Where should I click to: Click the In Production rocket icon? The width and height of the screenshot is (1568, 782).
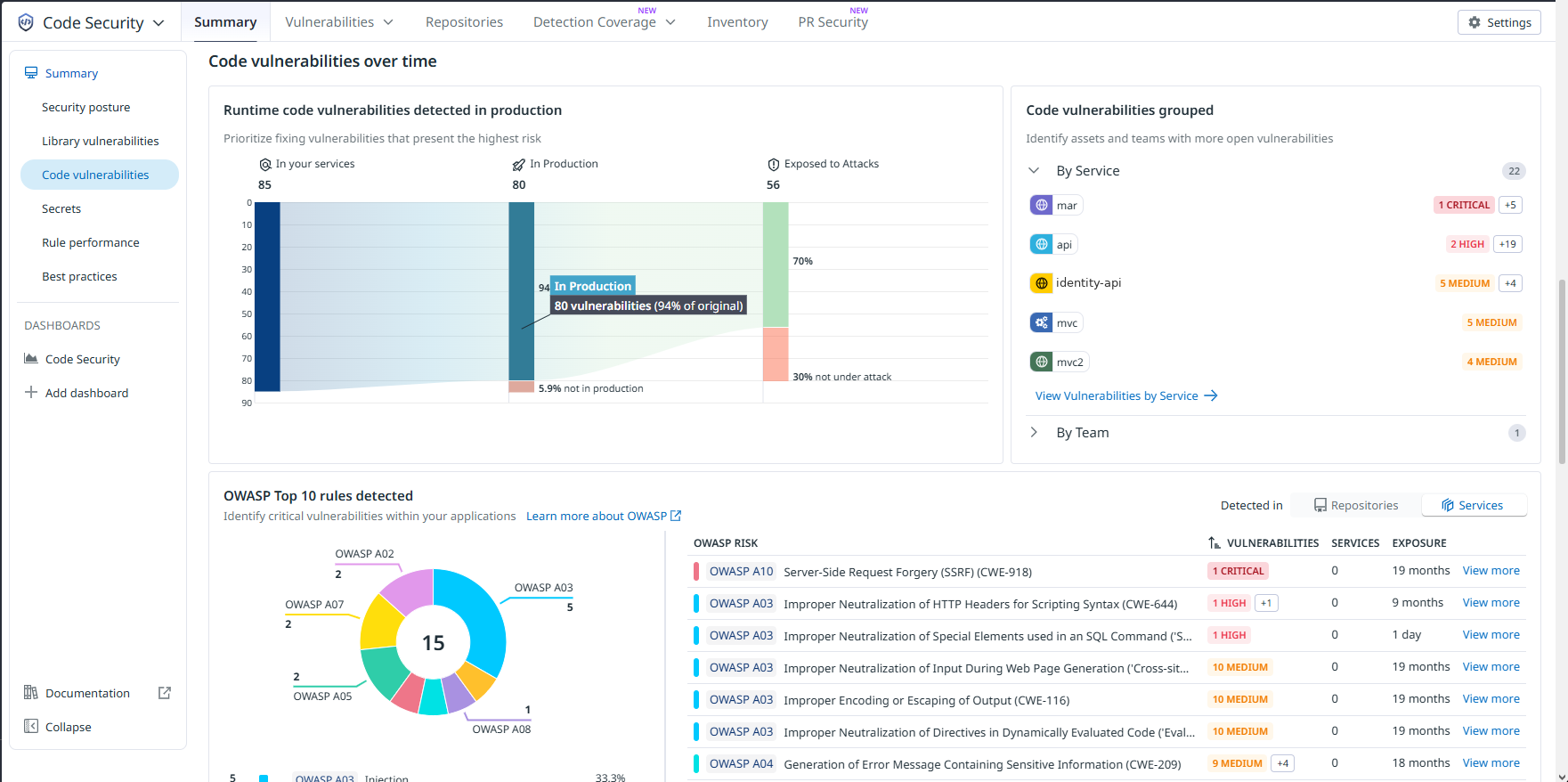point(519,165)
